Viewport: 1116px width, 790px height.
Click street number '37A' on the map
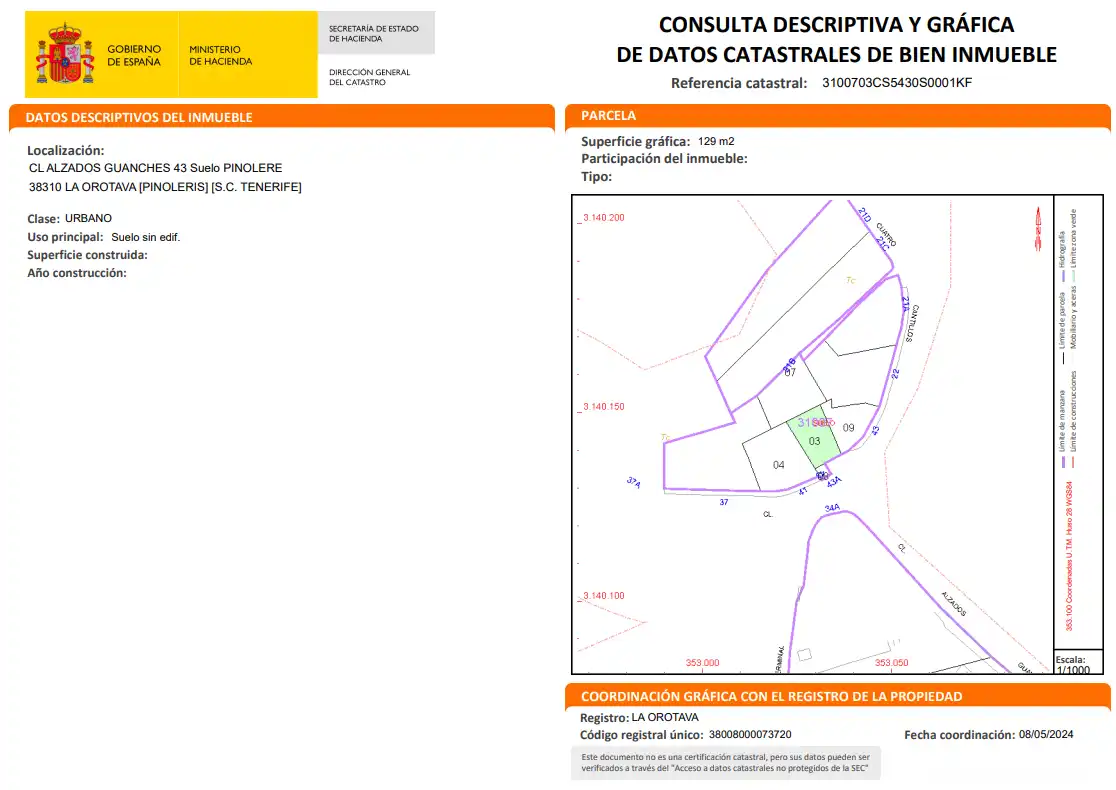click(x=633, y=483)
